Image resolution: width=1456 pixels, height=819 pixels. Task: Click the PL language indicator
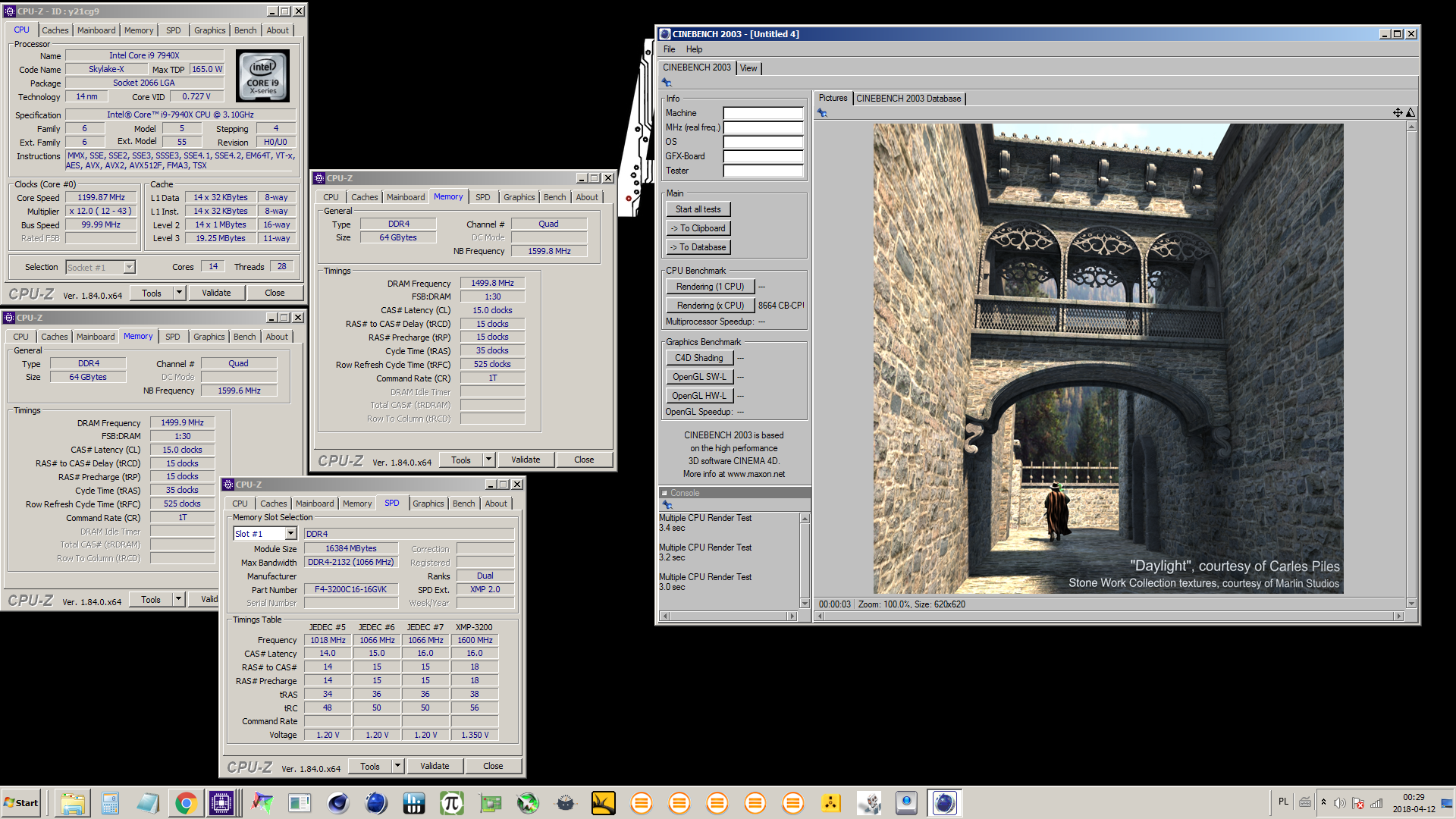coord(1283,802)
